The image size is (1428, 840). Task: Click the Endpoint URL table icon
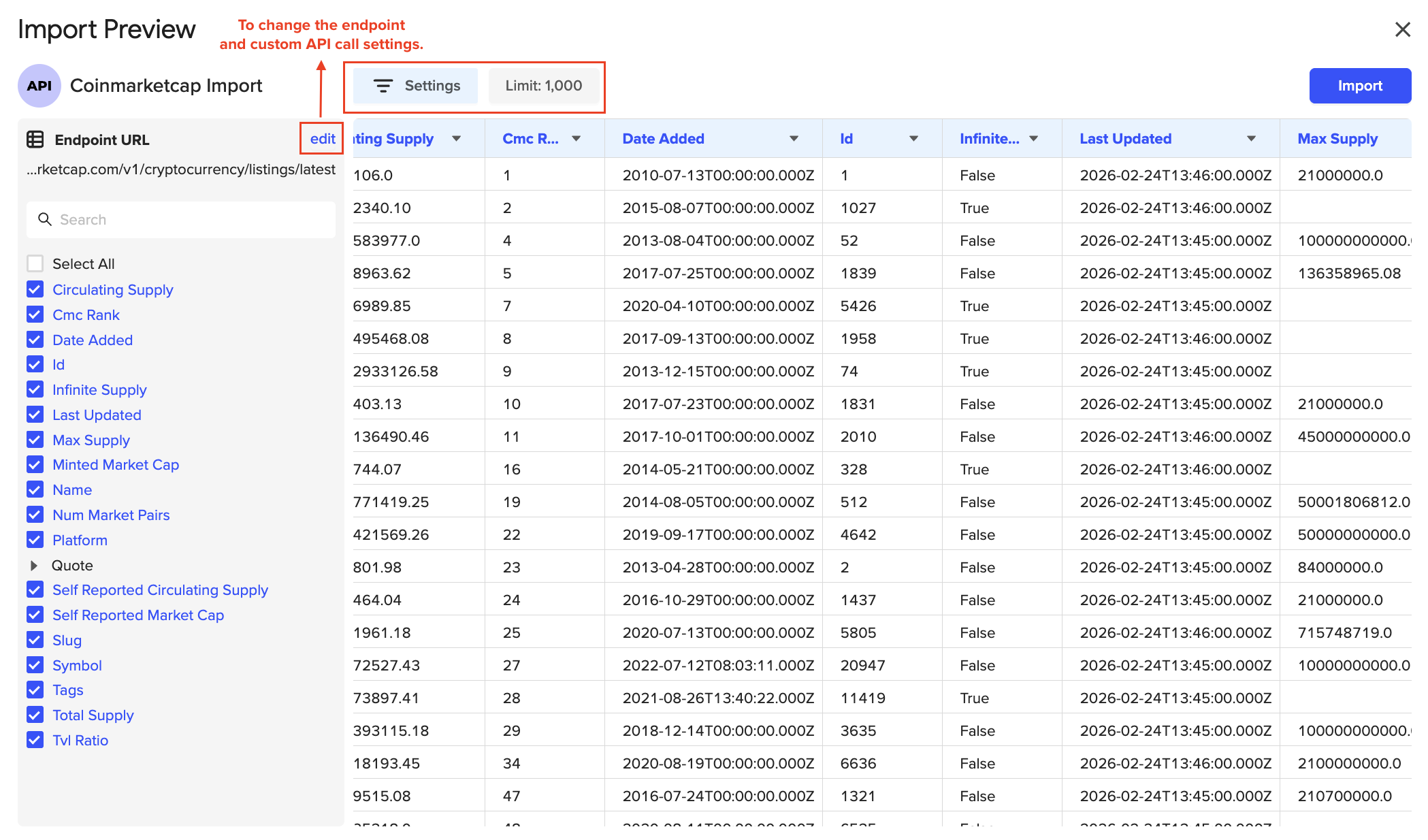pos(35,140)
